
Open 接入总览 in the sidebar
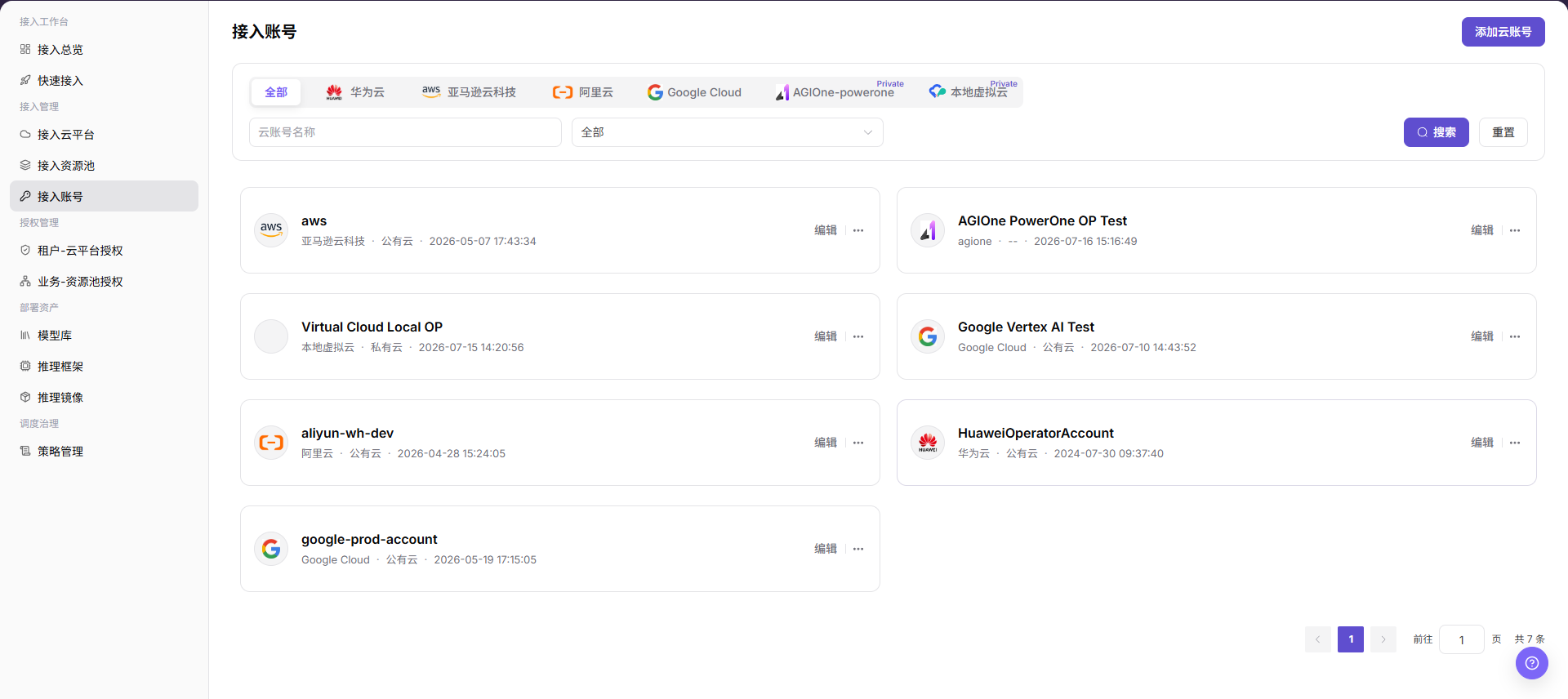point(104,50)
